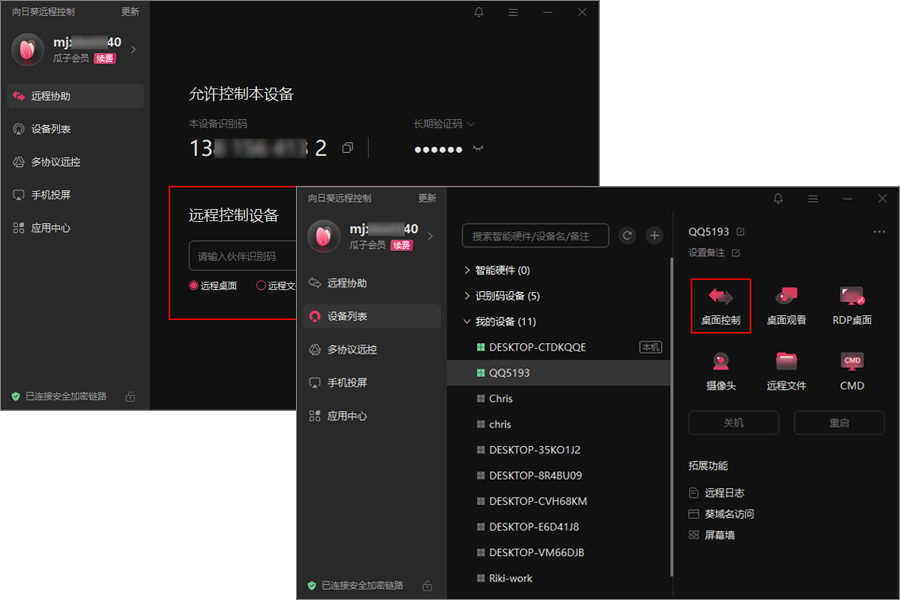Open the hamburger menu in the front window
This screenshot has width=900, height=600.
coord(813,199)
